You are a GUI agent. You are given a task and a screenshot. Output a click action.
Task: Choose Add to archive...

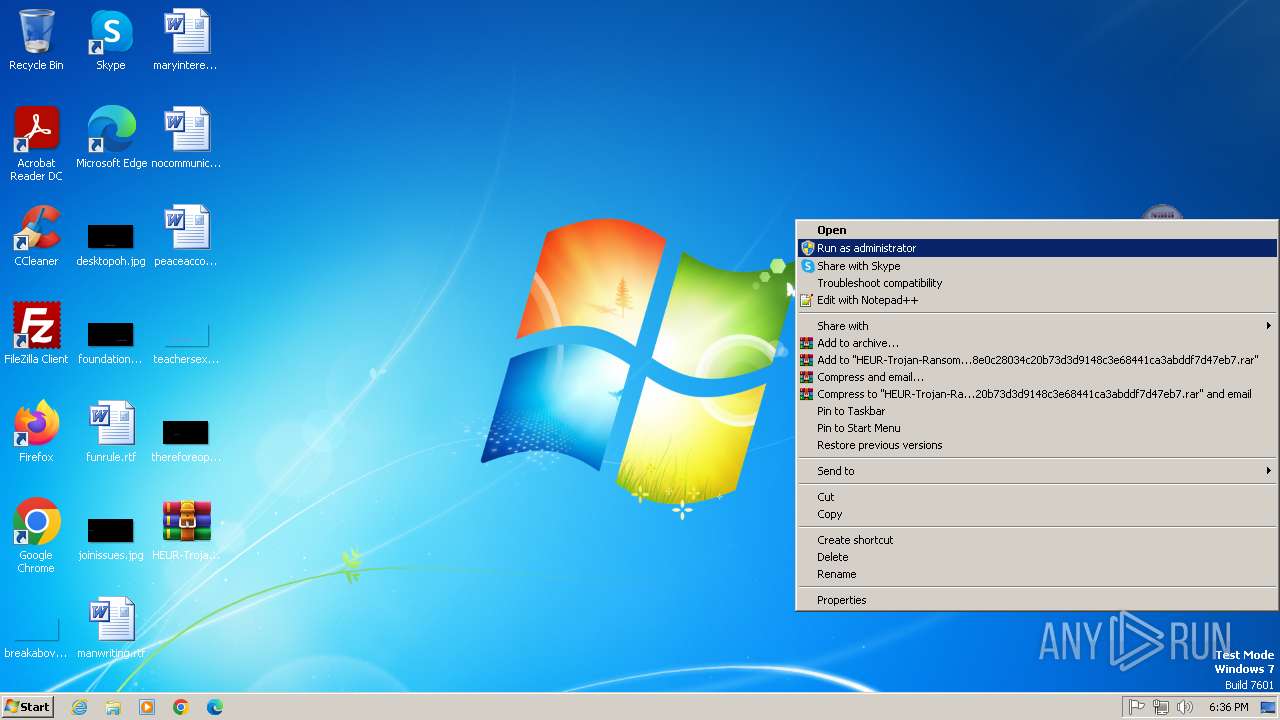[1037, 343]
